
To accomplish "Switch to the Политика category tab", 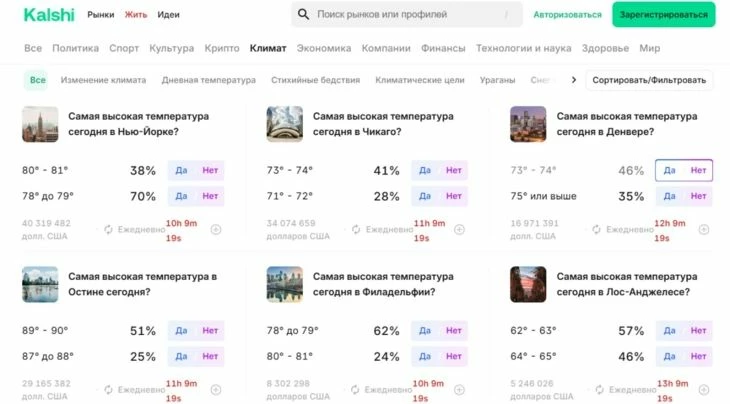I will (75, 48).
